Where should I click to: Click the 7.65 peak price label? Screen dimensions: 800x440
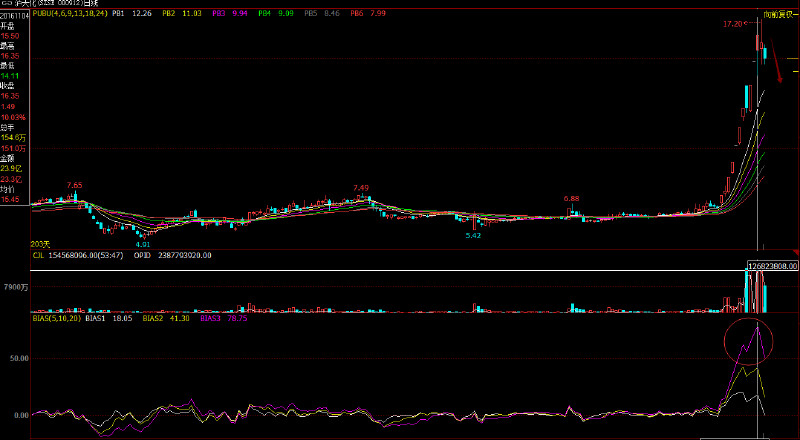74,185
